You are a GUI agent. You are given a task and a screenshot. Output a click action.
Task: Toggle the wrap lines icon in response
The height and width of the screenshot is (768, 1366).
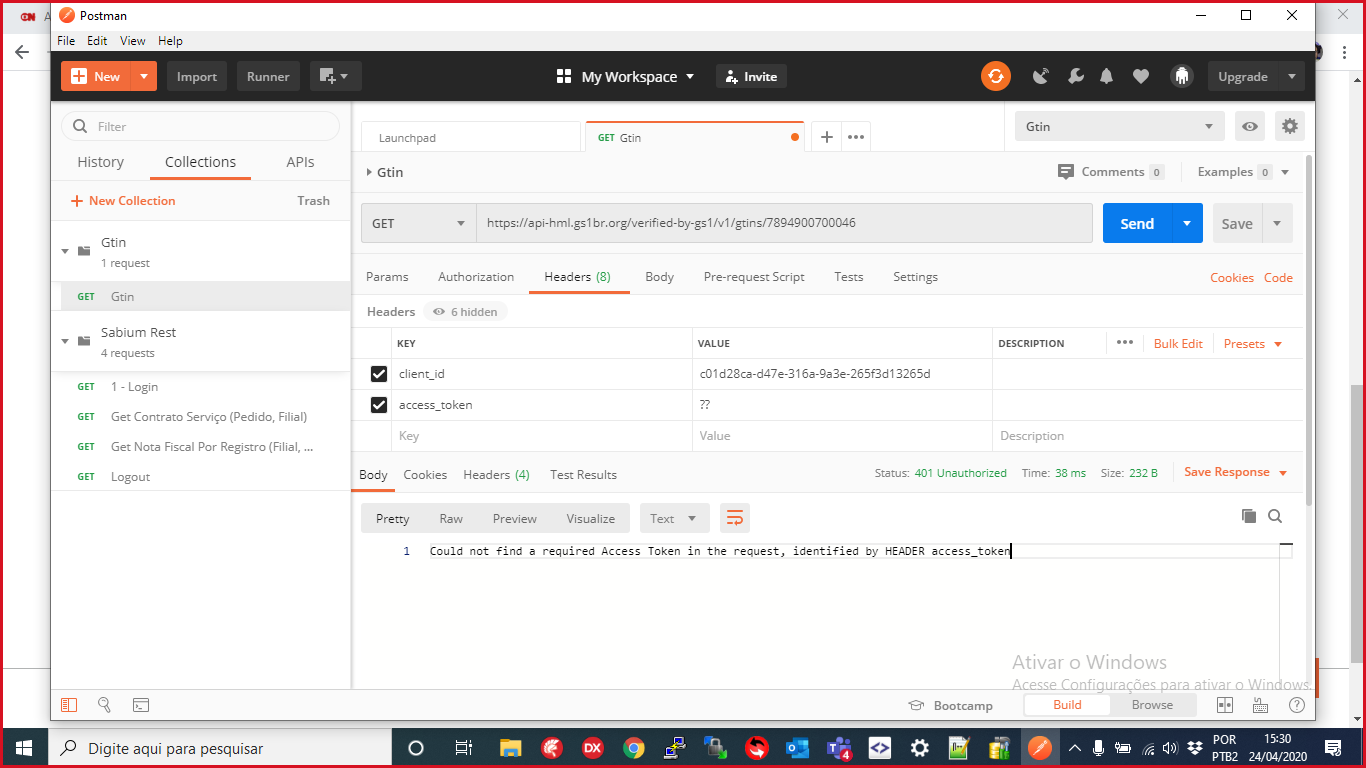(x=735, y=518)
